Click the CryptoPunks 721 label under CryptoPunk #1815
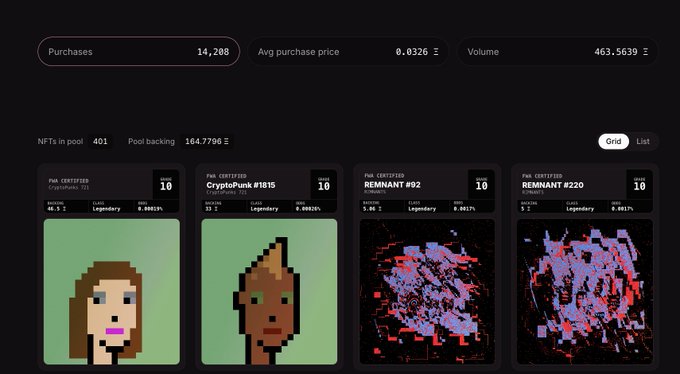The width and height of the screenshot is (680, 374). coord(226,192)
